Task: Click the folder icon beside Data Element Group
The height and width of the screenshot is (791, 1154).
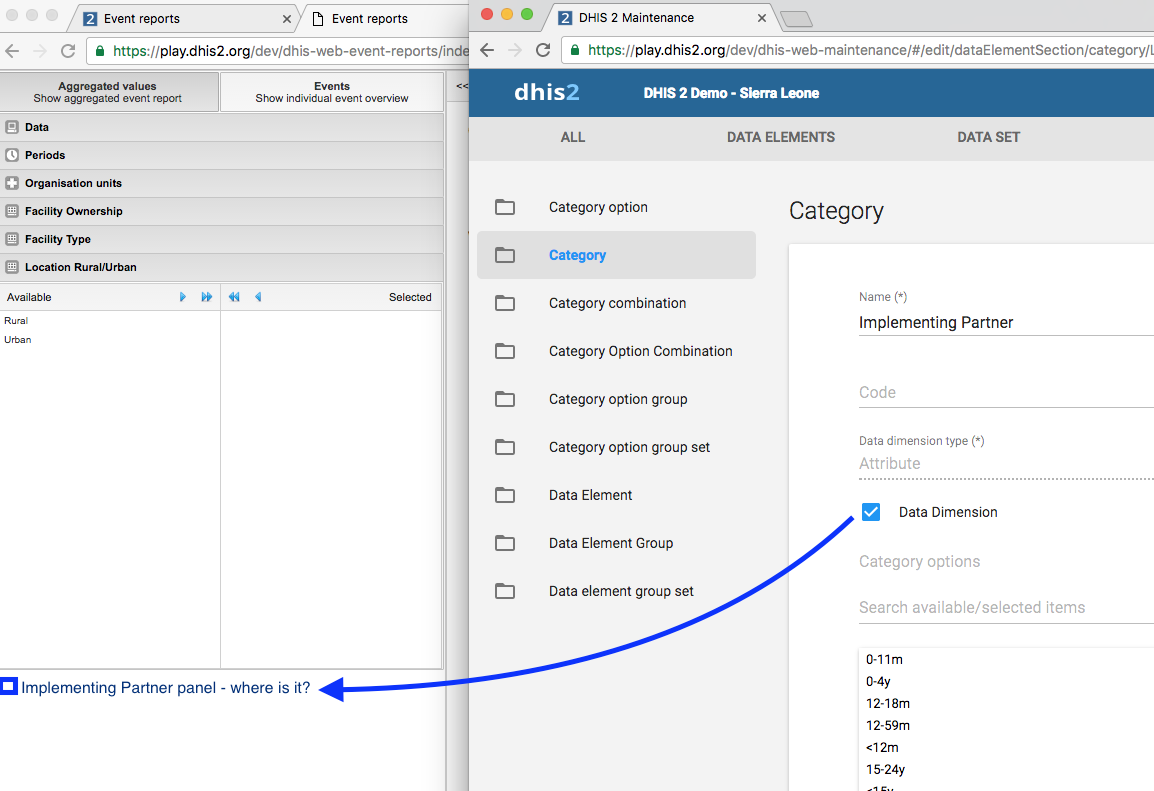Action: (x=505, y=543)
